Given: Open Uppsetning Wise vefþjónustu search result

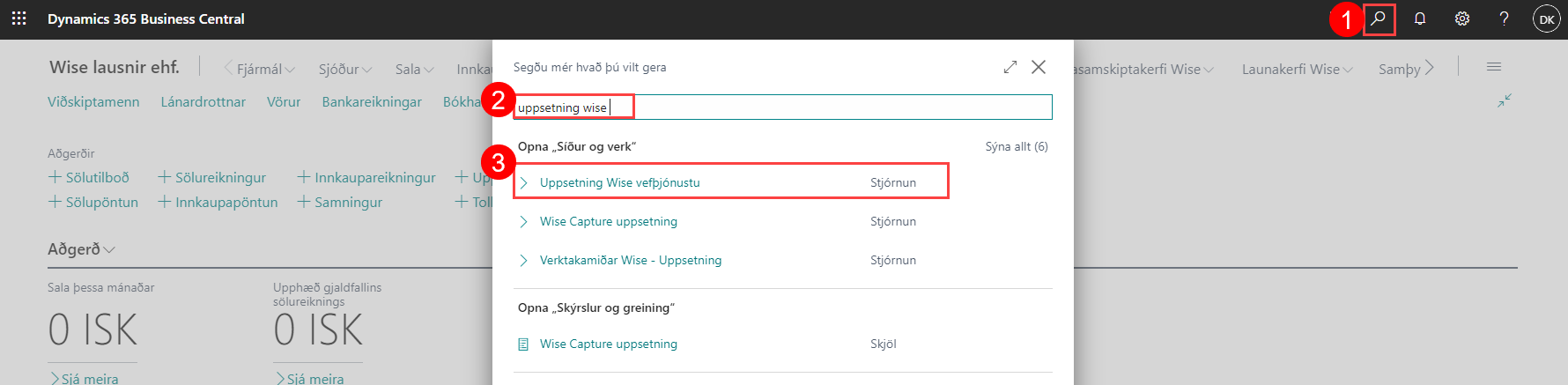Looking at the screenshot, I should [x=619, y=182].
